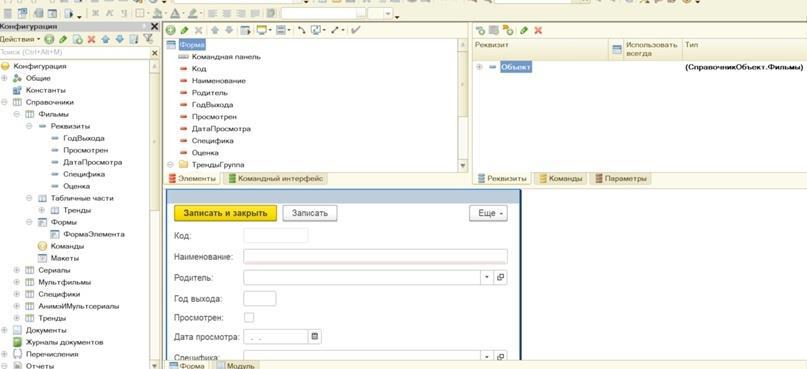
Task: Click the sort list icon beside the funnel
Action: 134,39
